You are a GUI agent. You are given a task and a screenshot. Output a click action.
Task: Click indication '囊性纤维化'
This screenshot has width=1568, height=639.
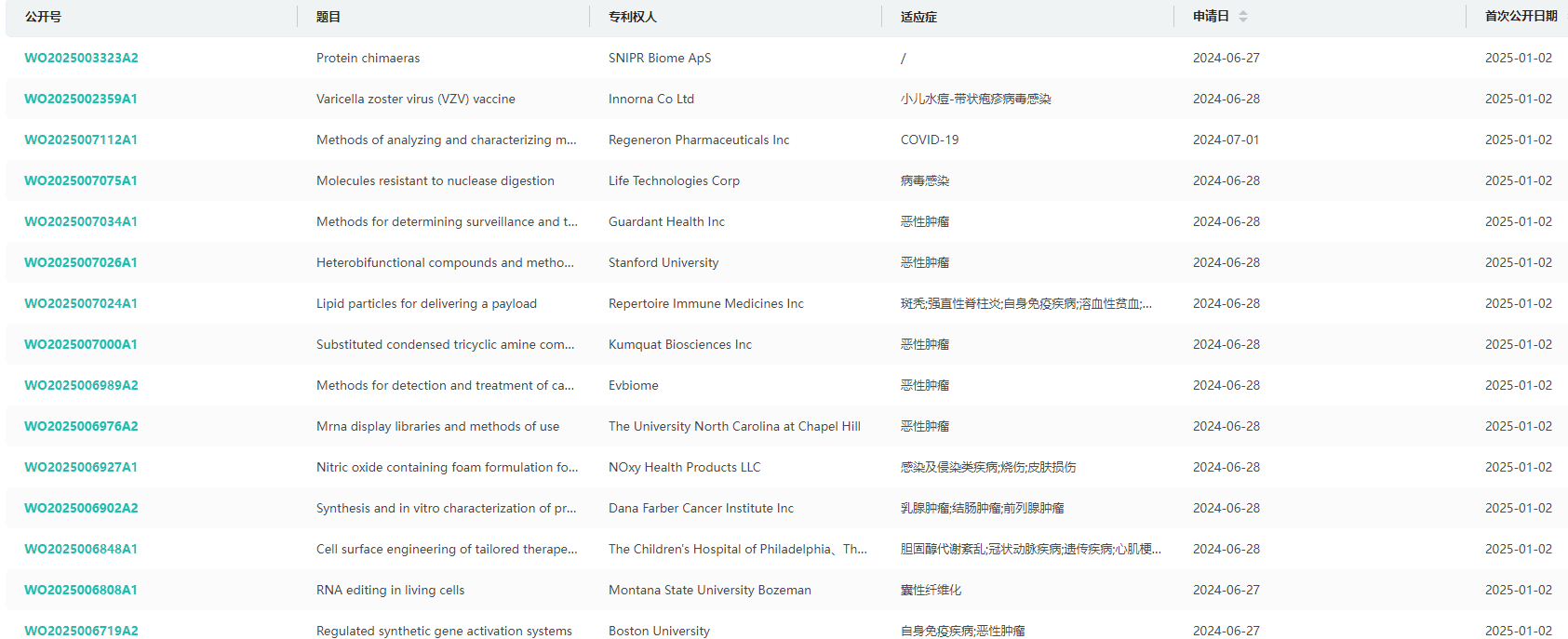click(931, 590)
